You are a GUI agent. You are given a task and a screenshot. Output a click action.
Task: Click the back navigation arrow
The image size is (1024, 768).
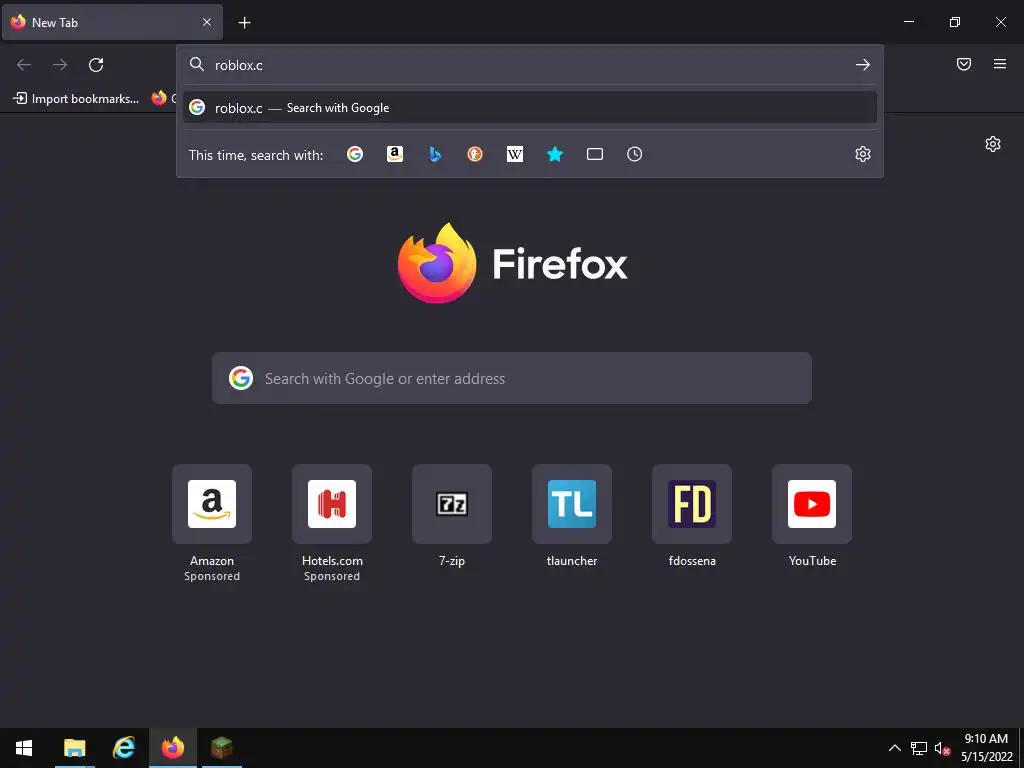click(x=24, y=65)
